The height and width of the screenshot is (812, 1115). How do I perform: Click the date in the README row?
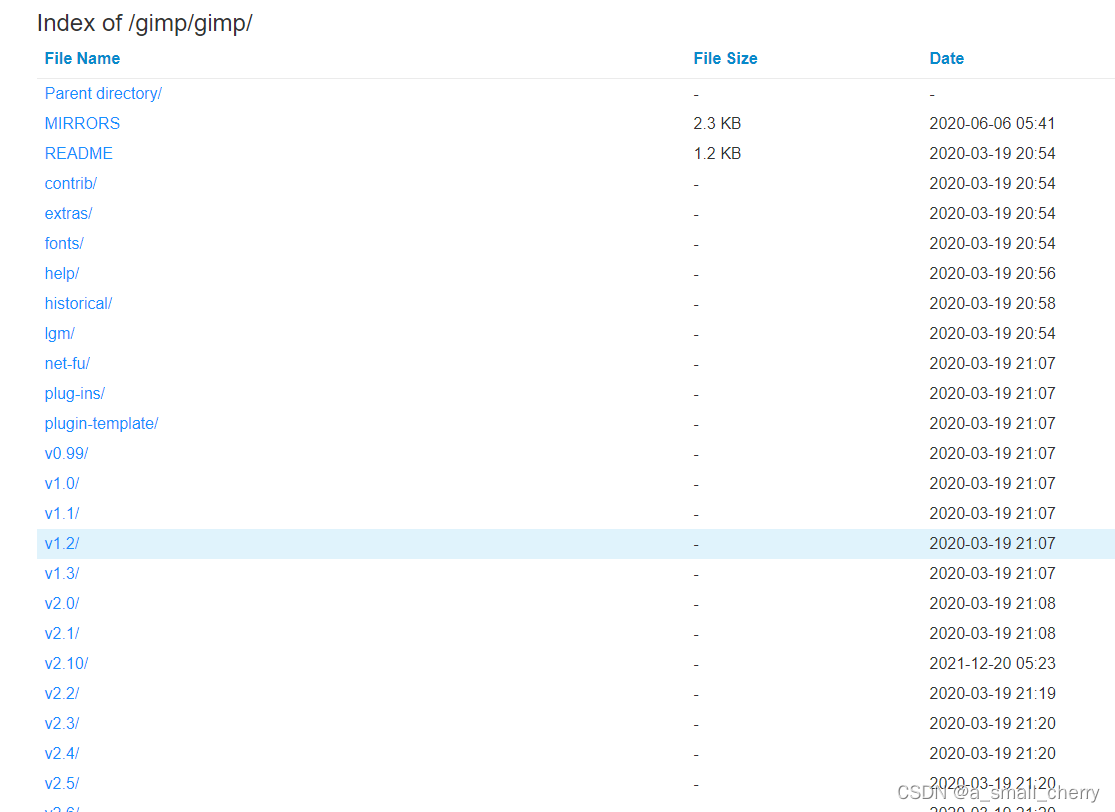click(x=992, y=154)
